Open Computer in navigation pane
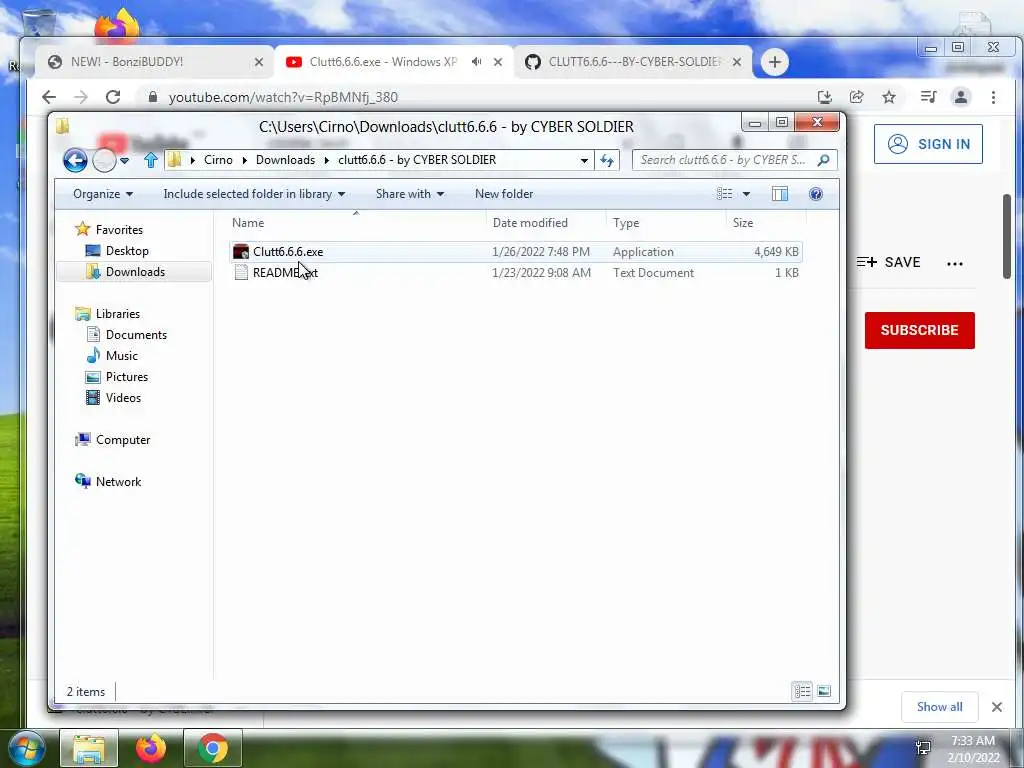Viewport: 1024px width, 768px height. 123,440
